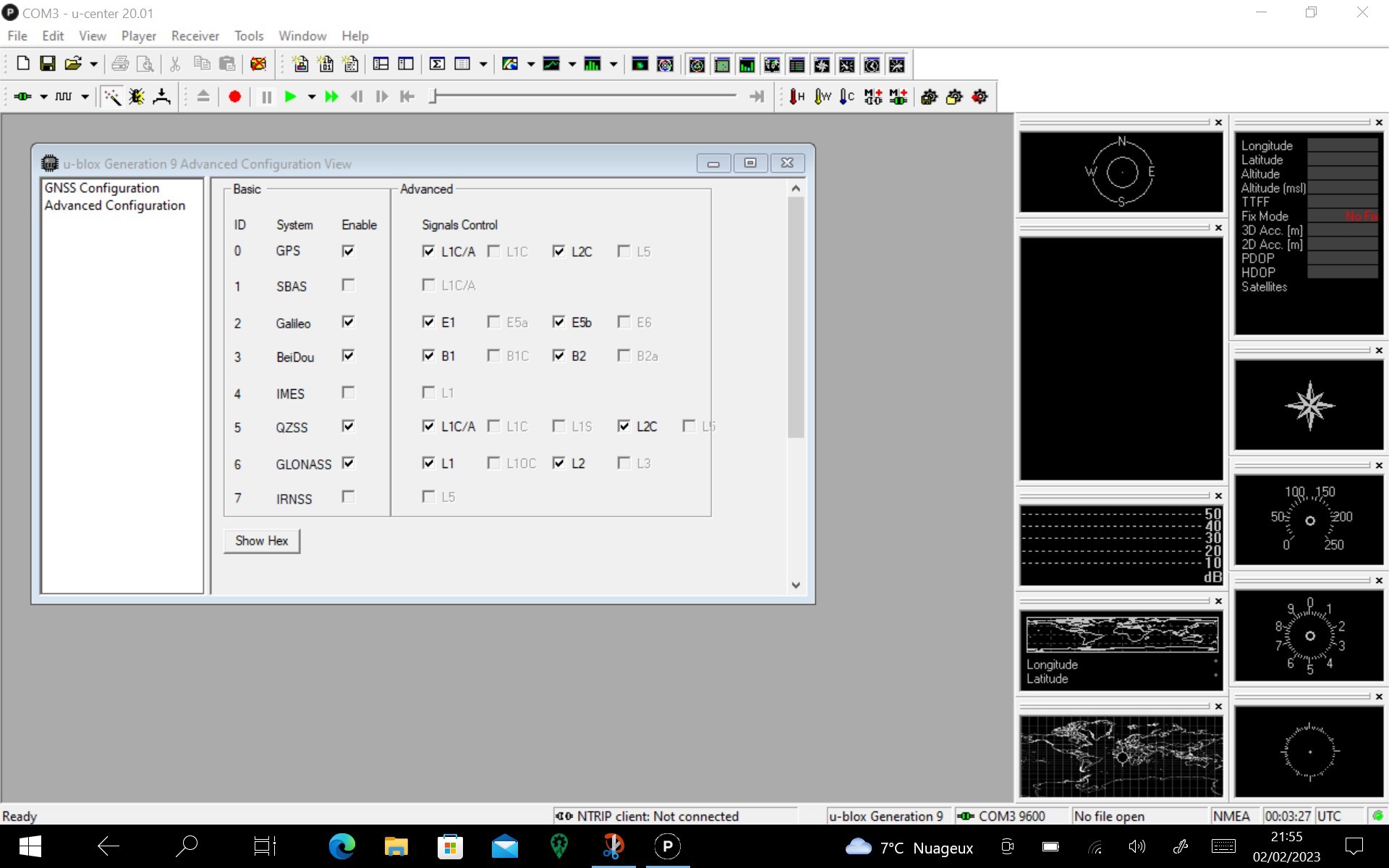1389x868 pixels.
Task: Open the View menu
Action: [x=93, y=35]
